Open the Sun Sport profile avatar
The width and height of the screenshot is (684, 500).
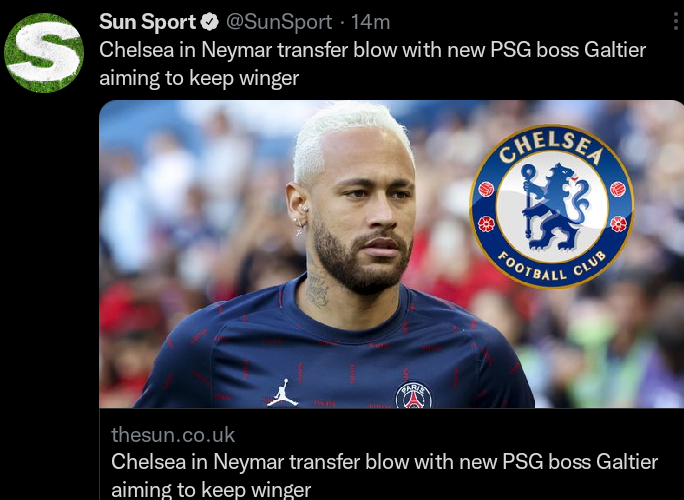click(x=44, y=53)
